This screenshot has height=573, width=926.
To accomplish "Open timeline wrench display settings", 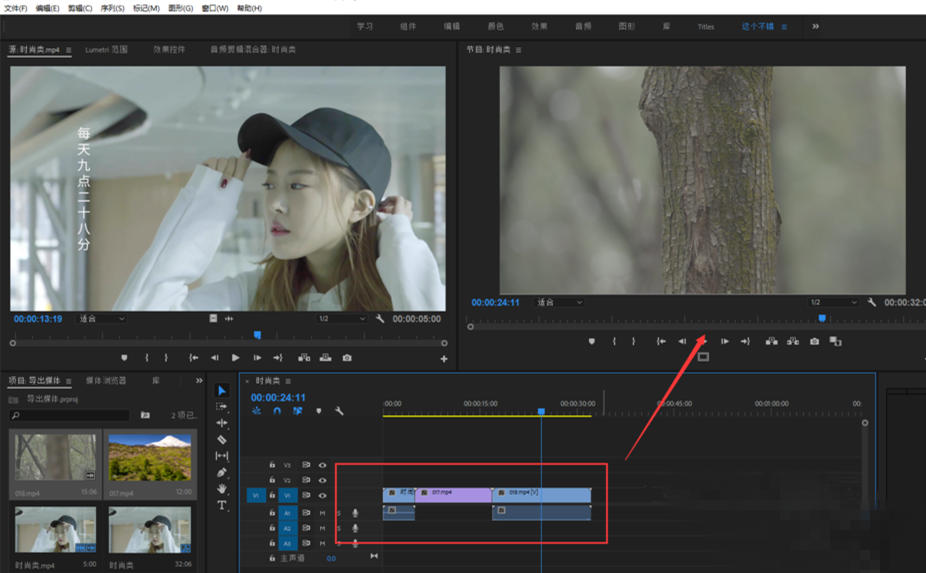I will click(339, 411).
